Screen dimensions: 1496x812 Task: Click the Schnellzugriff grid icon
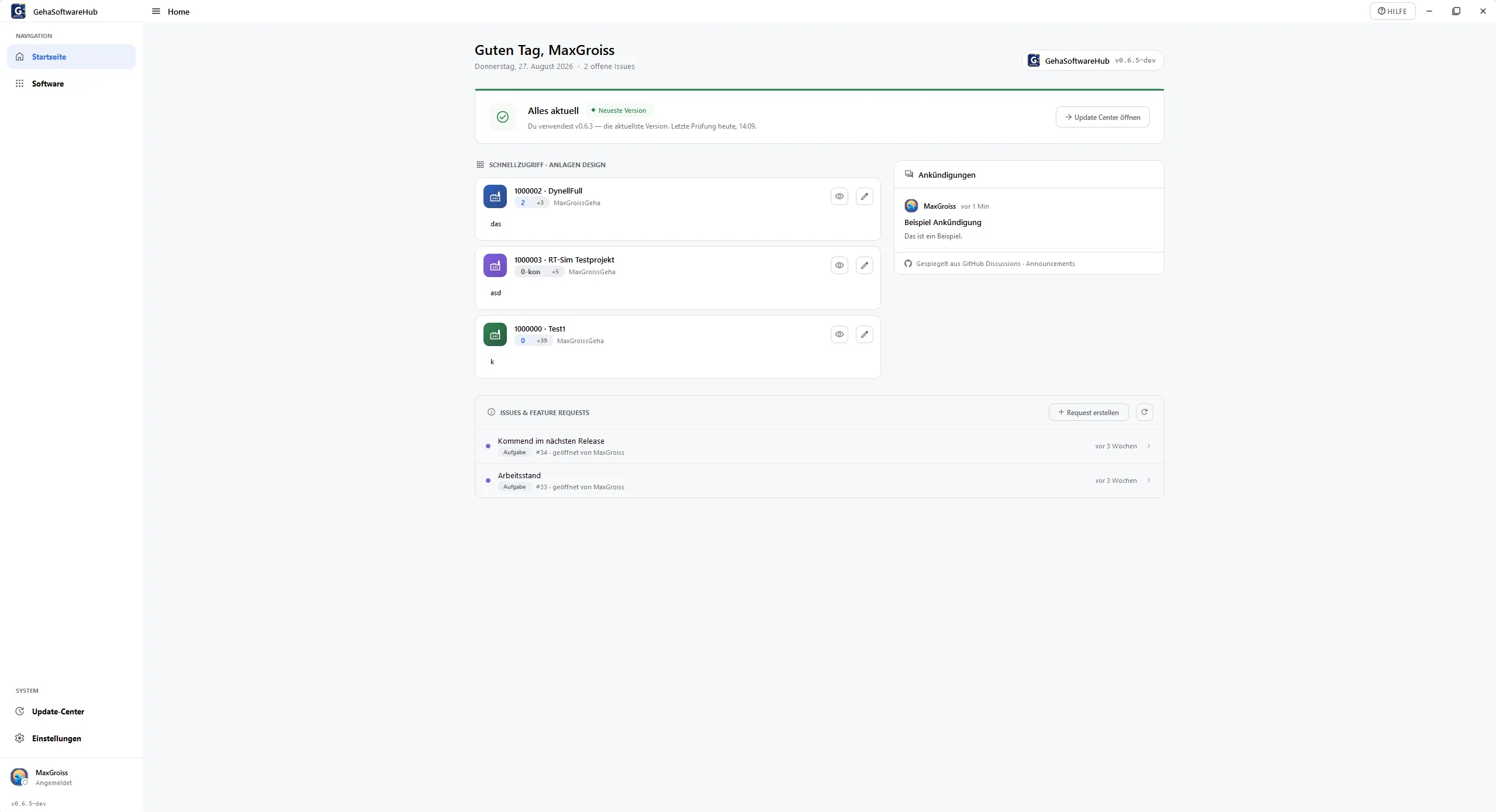pos(480,165)
